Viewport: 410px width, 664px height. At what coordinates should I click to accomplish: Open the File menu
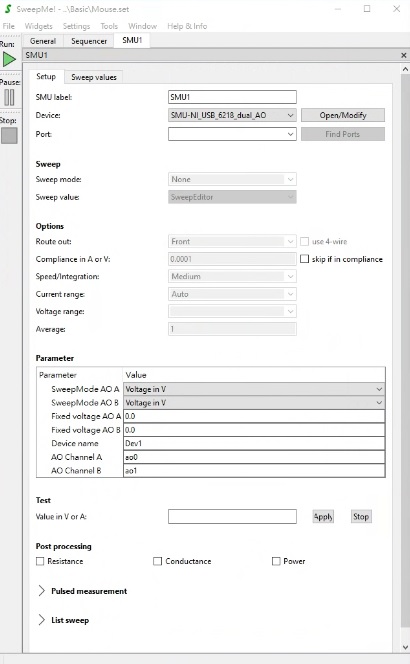[x=8, y=26]
